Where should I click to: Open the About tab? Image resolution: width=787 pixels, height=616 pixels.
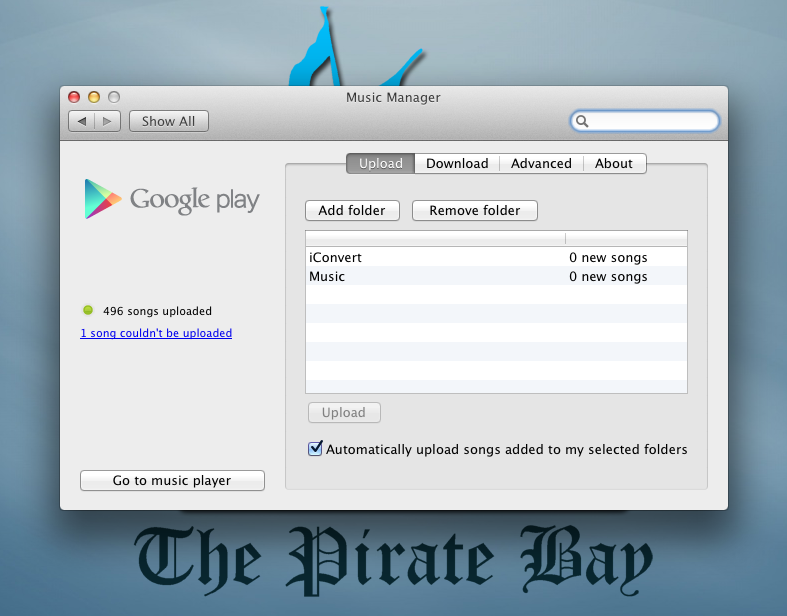click(614, 164)
